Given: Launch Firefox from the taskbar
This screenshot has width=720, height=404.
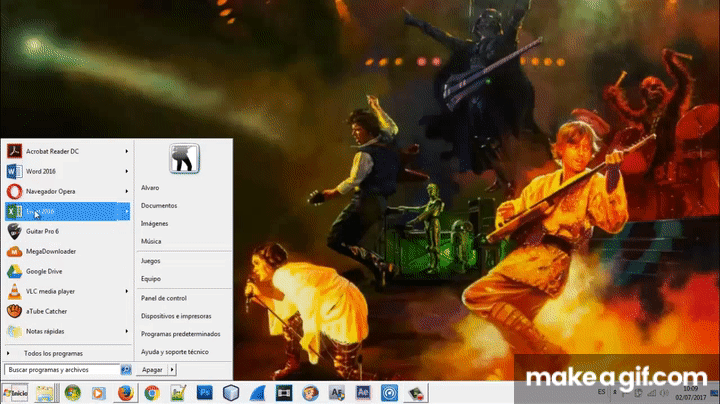Looking at the screenshot, I should (x=125, y=393).
